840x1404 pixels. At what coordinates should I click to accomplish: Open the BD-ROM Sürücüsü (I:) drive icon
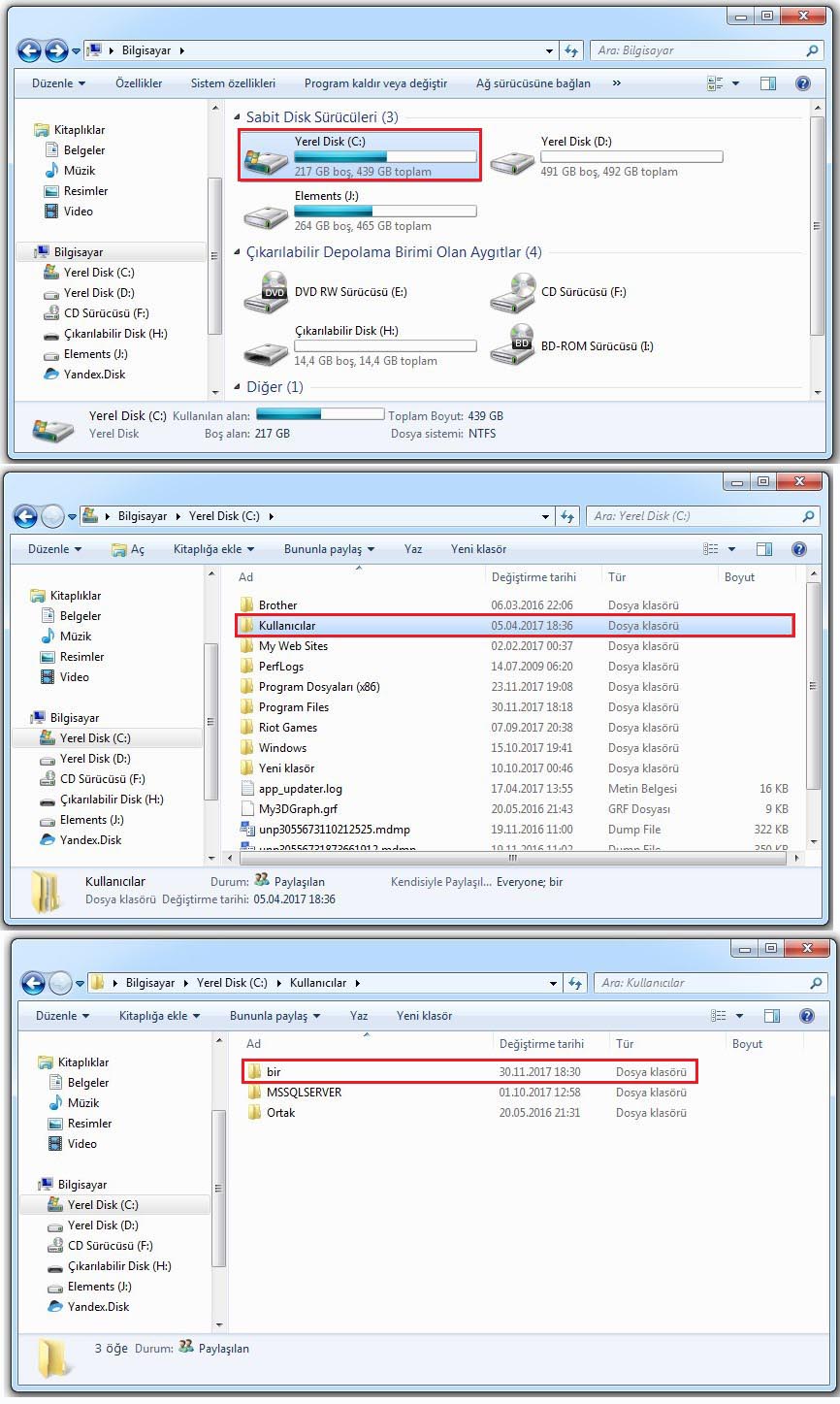tap(512, 345)
